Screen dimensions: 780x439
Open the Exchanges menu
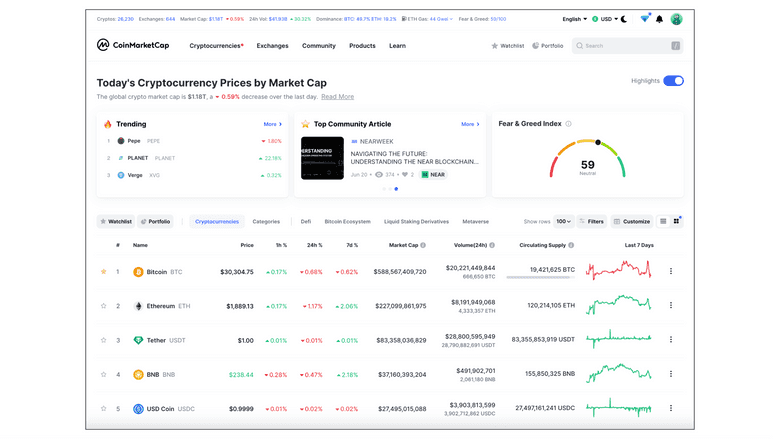(272, 46)
